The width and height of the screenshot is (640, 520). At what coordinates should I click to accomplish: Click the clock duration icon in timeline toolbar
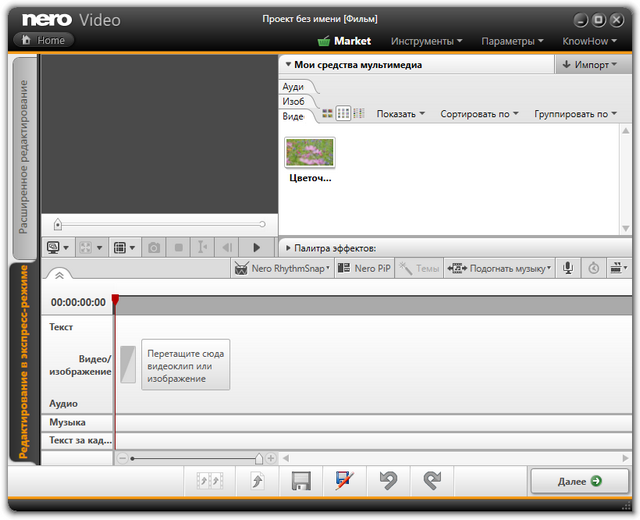594,268
